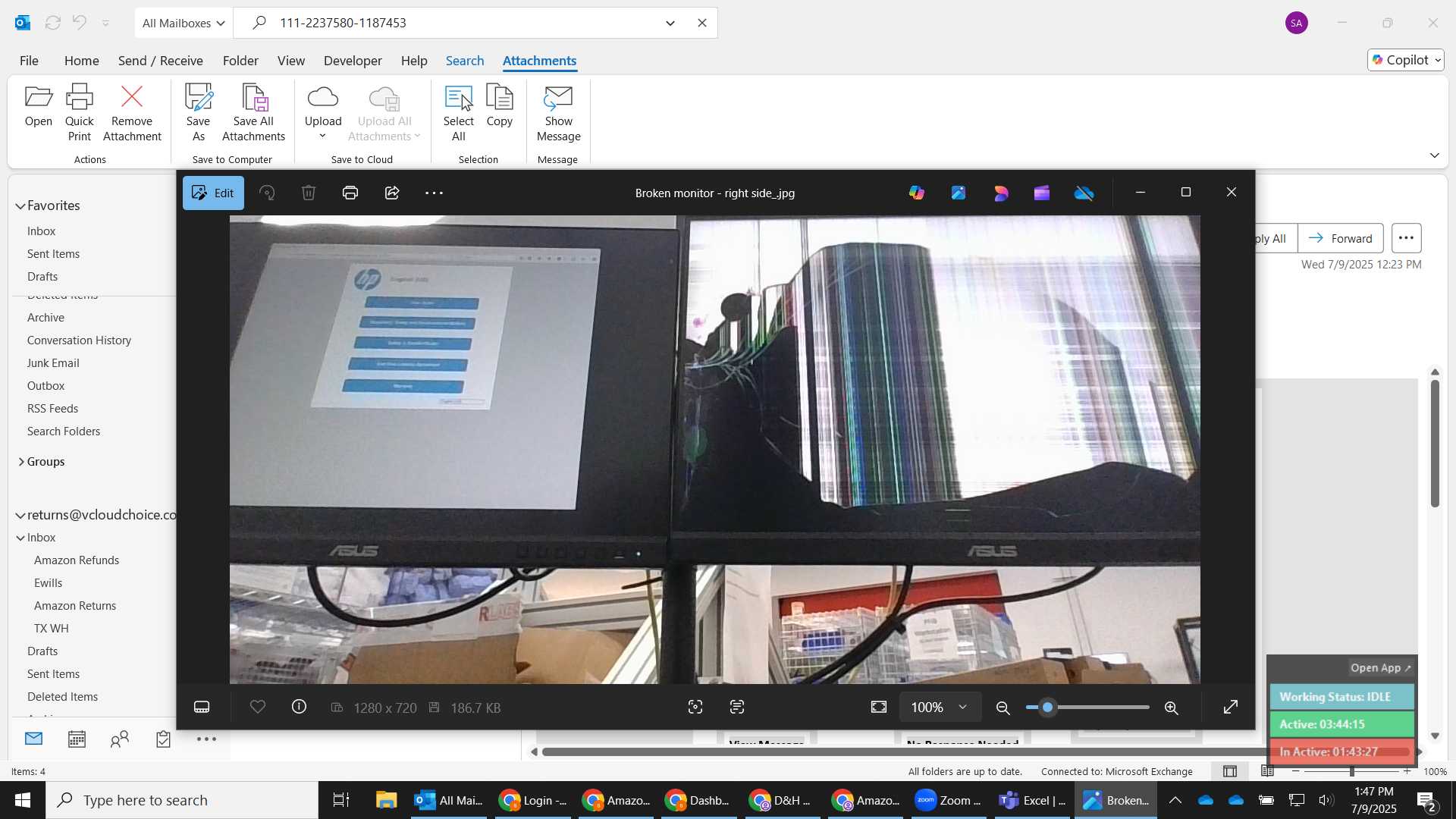Collapse the Favorites section
The height and width of the screenshot is (819, 1456).
pyautogui.click(x=20, y=206)
